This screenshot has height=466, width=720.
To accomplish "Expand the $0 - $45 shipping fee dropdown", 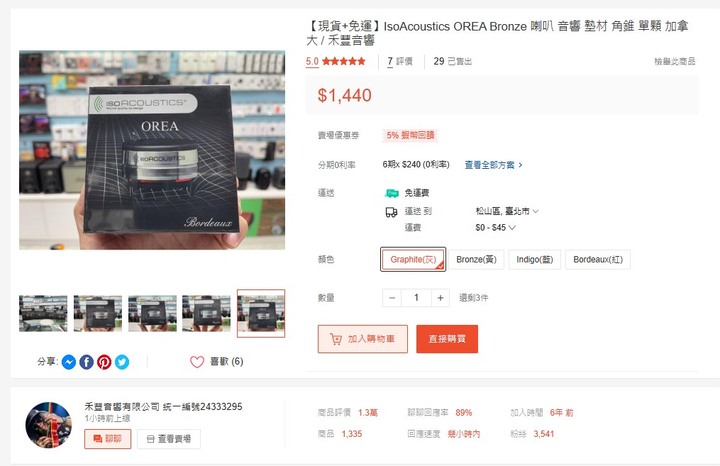I will click(x=495, y=227).
